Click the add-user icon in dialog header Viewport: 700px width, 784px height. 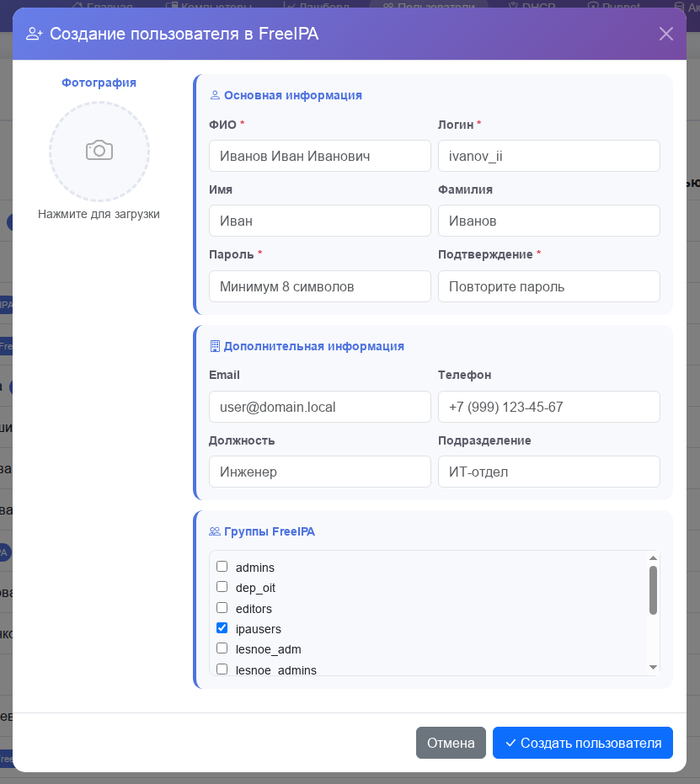[x=34, y=34]
